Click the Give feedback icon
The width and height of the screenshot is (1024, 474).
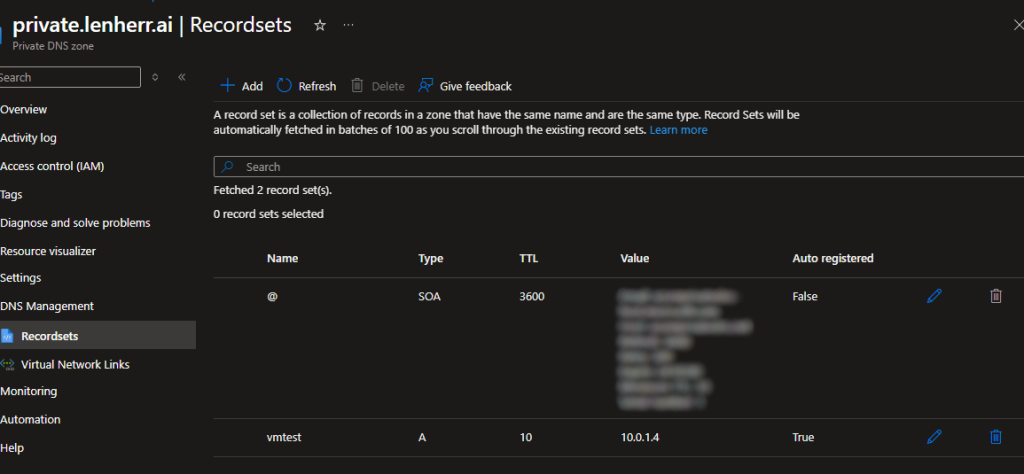coord(426,86)
